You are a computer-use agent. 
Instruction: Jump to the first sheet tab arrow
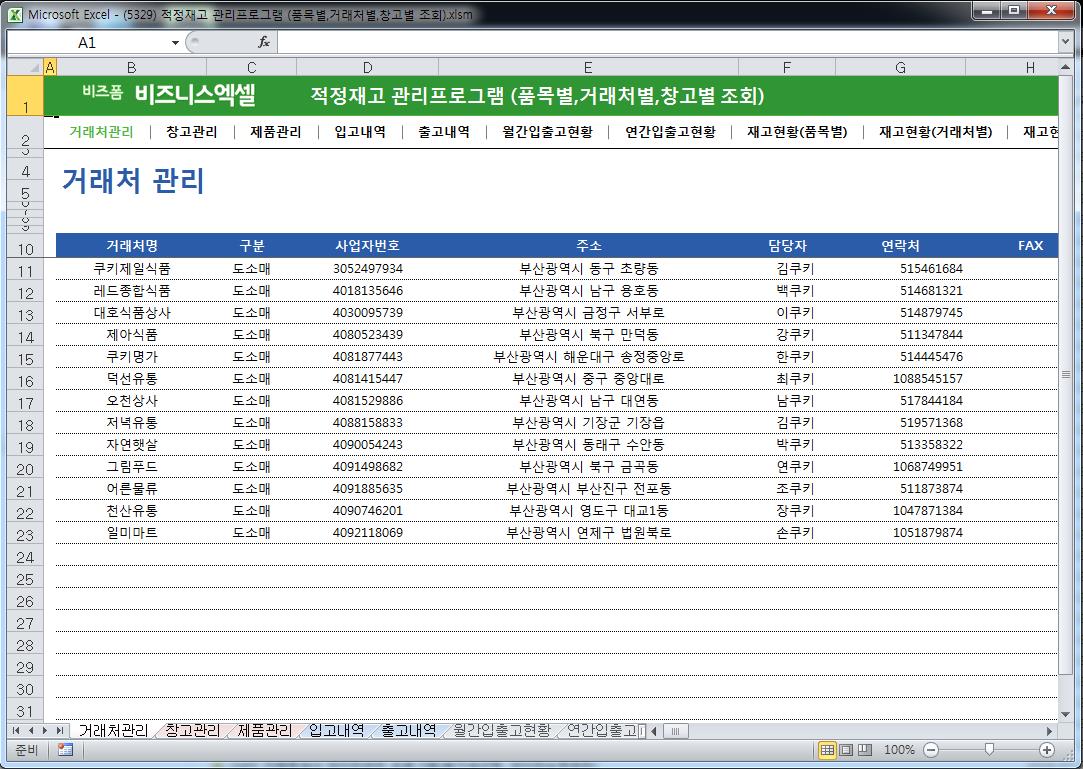coord(15,731)
